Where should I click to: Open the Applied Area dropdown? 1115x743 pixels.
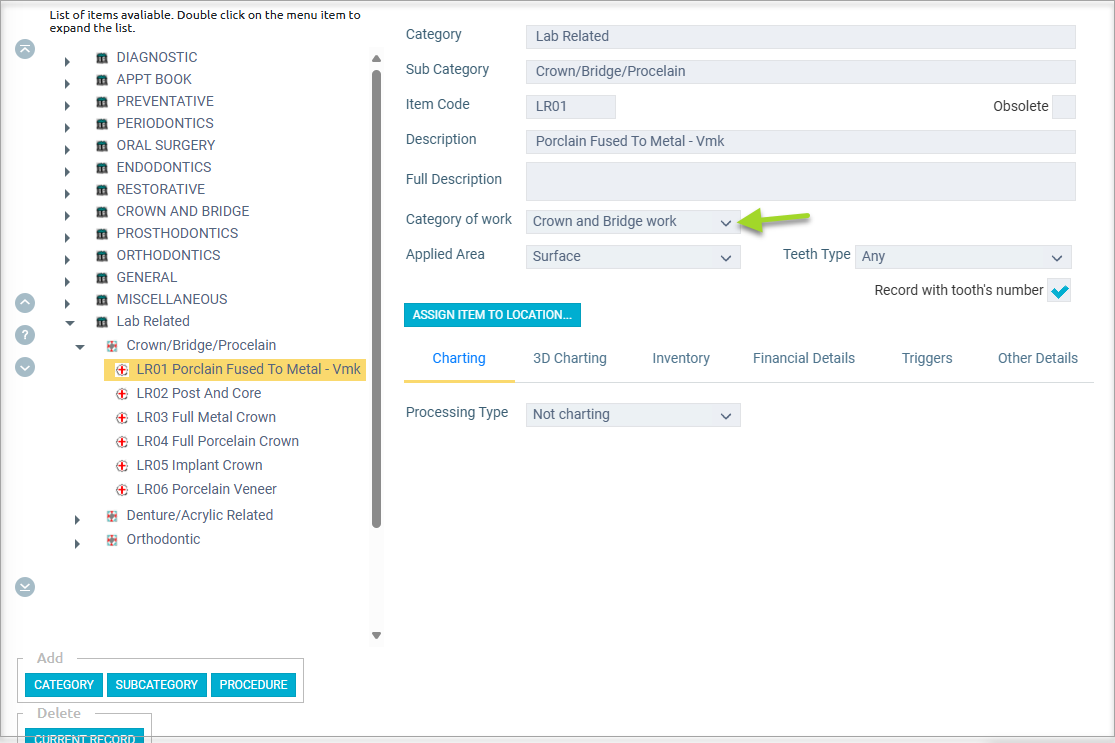click(633, 257)
